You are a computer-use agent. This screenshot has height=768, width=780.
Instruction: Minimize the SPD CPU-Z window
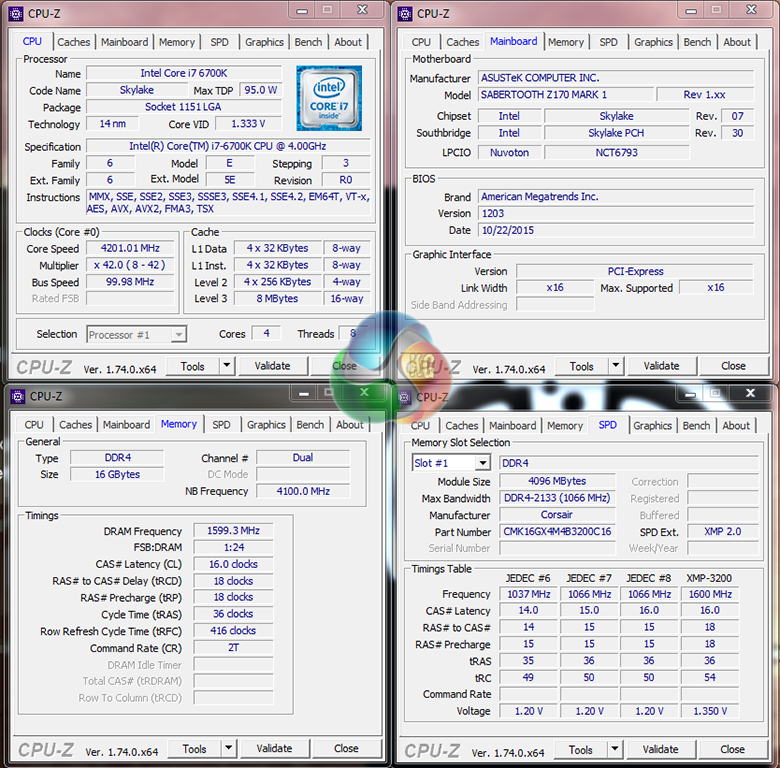(690, 394)
